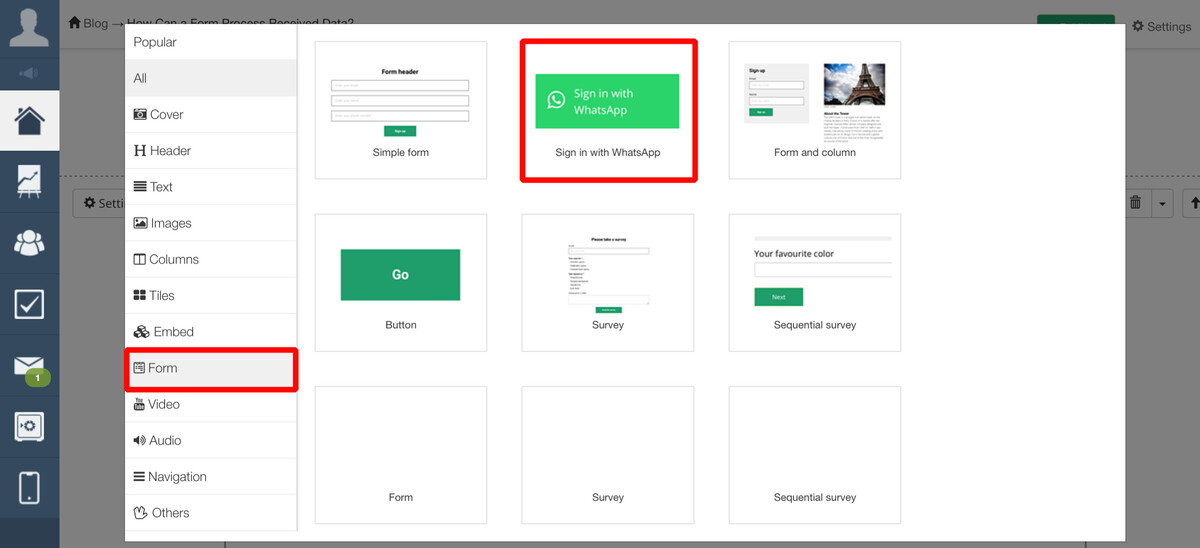Choose the Simple form template
Screen dimensions: 1200x548
point(401,110)
